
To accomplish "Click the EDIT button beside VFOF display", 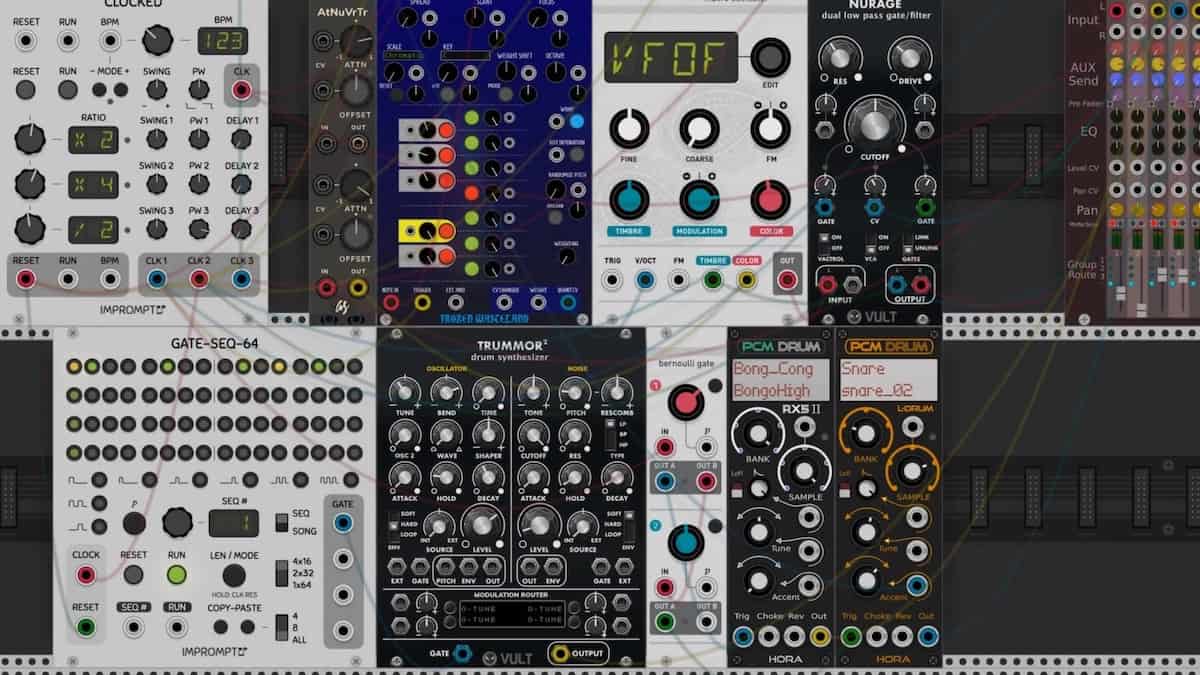I will pyautogui.click(x=769, y=57).
